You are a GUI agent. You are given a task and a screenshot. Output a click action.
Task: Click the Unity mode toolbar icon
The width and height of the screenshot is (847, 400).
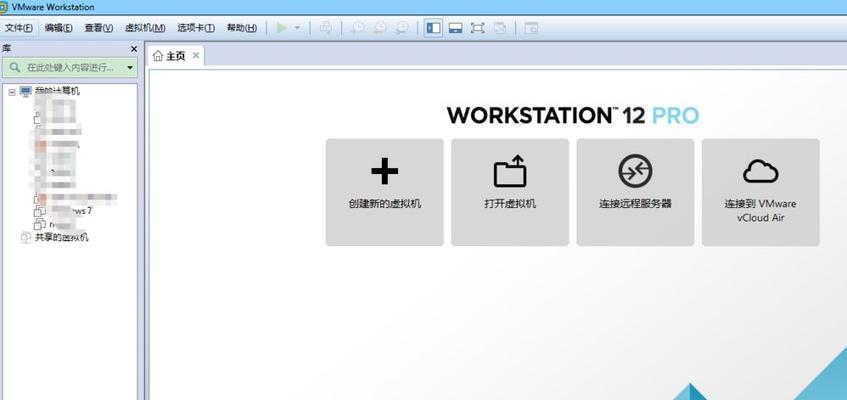pos(500,28)
